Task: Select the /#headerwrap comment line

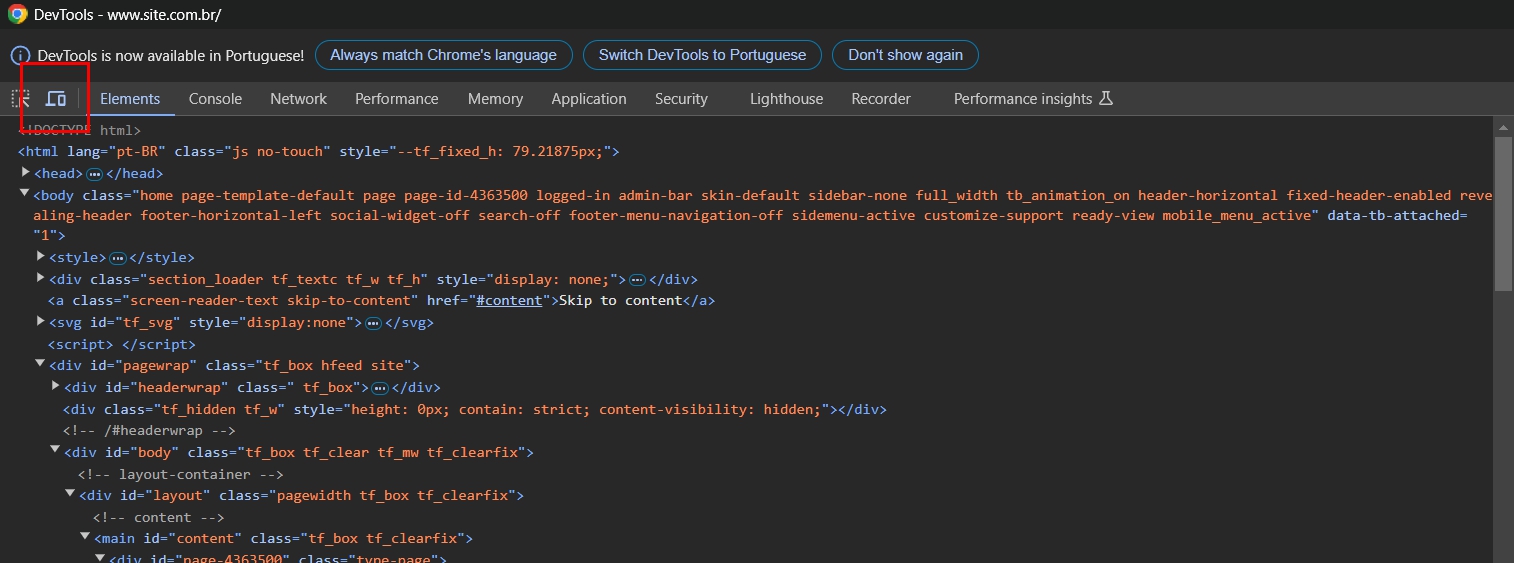Action: (149, 431)
